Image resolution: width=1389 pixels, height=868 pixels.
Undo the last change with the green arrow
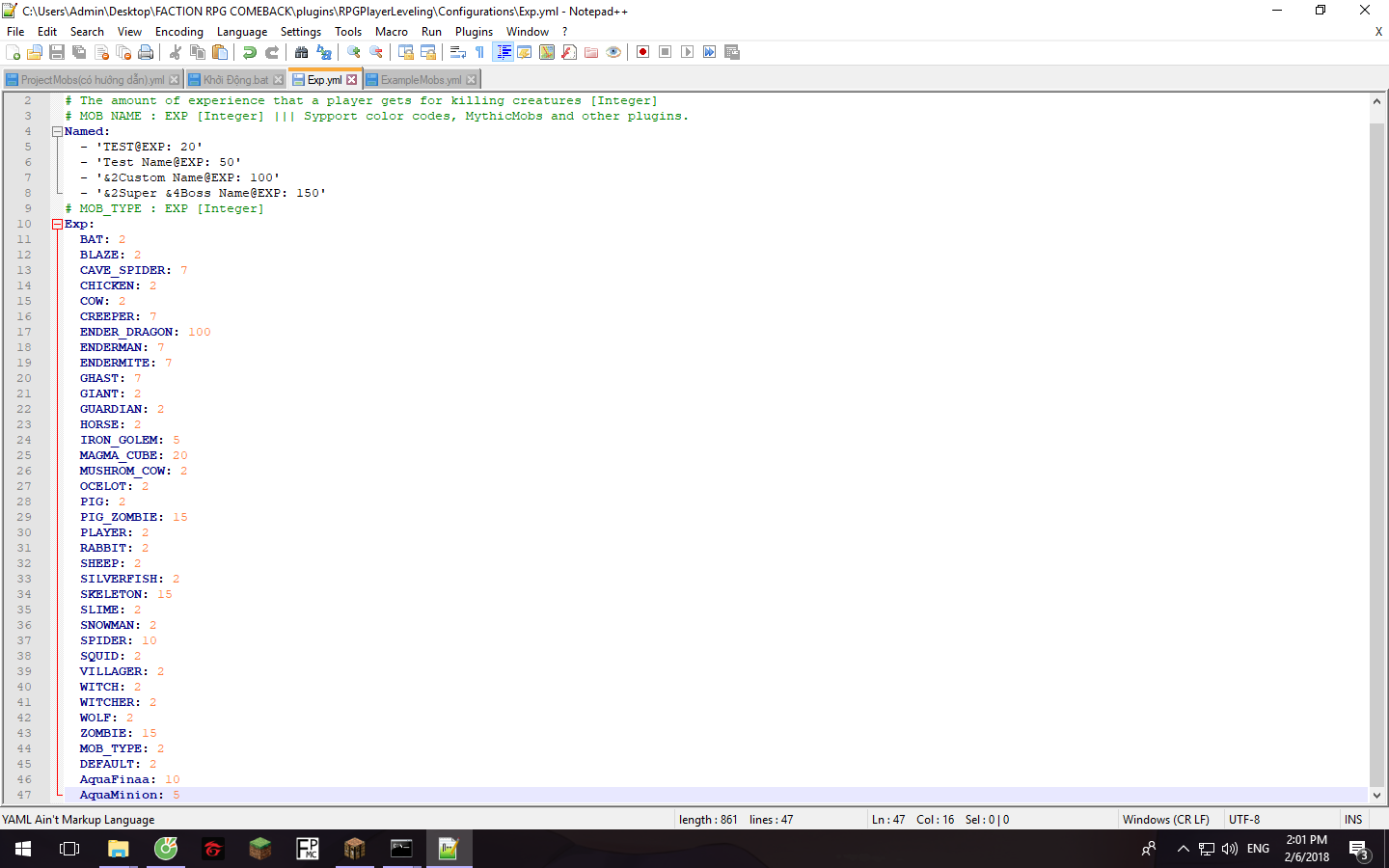250,52
